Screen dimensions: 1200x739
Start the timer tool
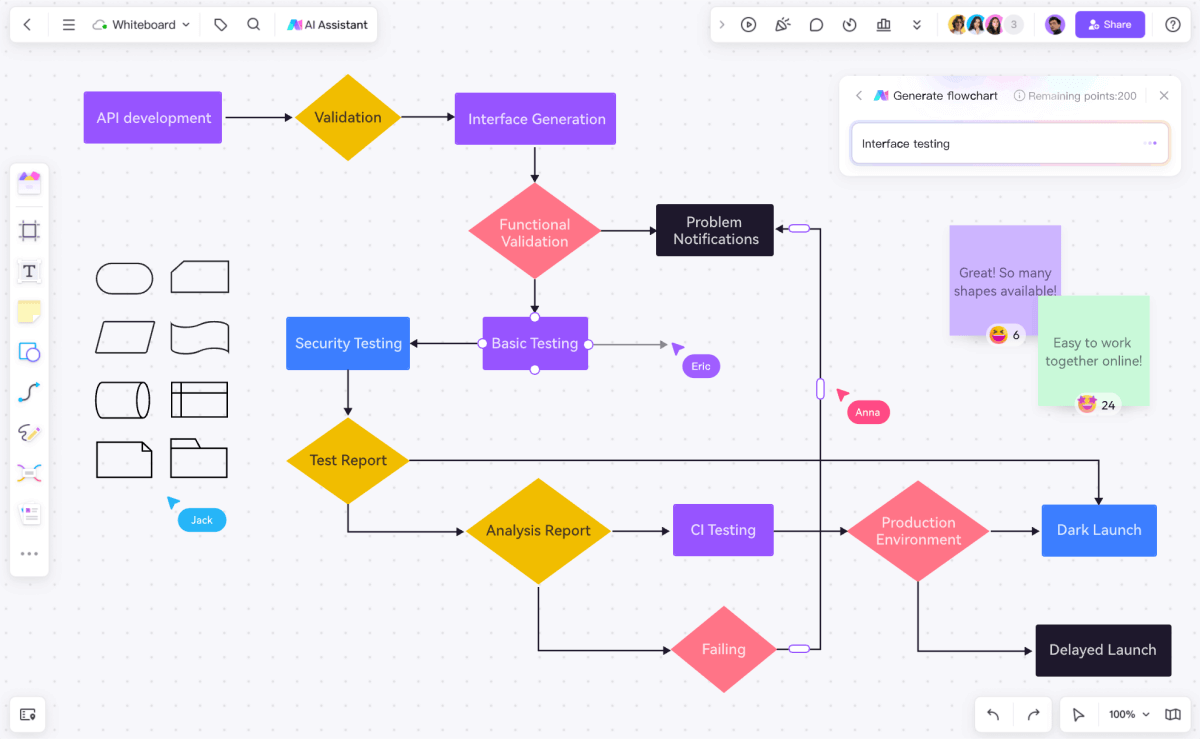[849, 24]
